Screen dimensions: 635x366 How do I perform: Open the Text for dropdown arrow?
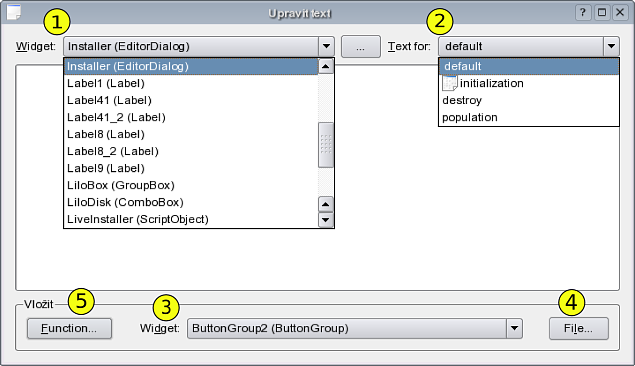click(x=611, y=46)
